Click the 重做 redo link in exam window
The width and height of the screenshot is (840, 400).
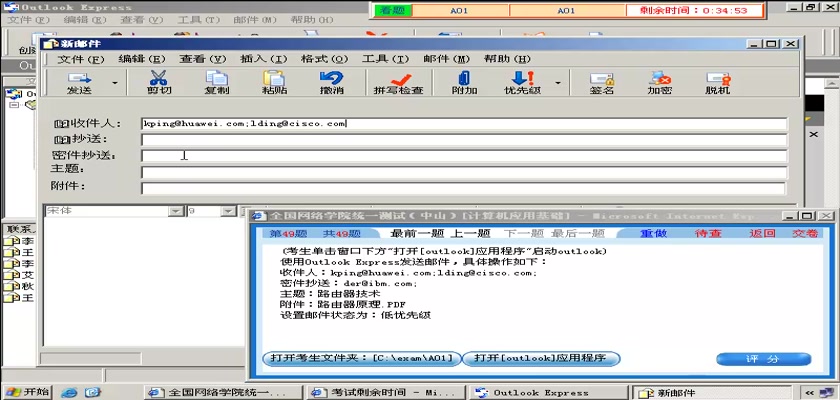[x=654, y=233]
